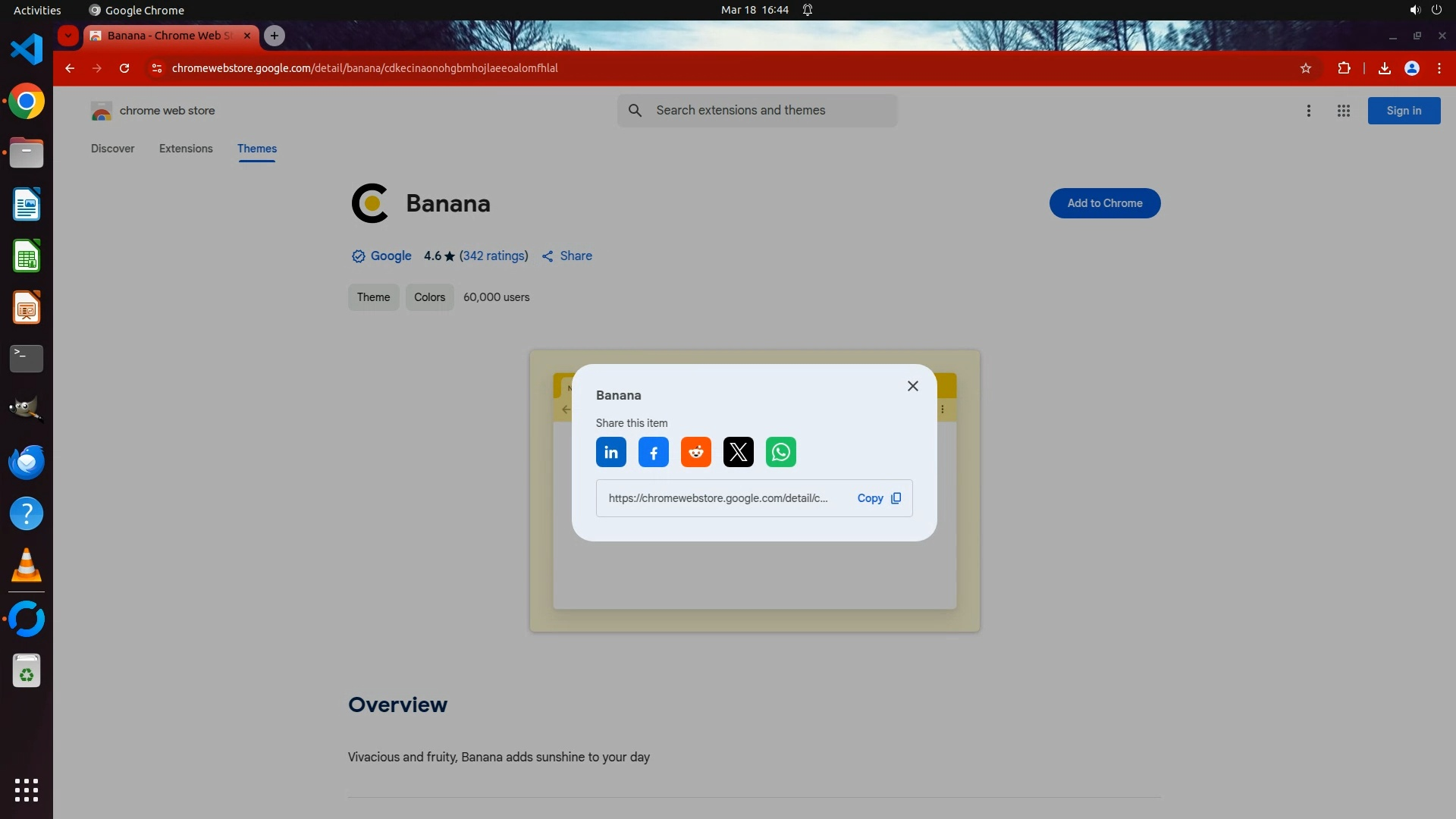Screen dimensions: 1456x819
Task: Share the item via Facebook icon
Action: (x=653, y=453)
